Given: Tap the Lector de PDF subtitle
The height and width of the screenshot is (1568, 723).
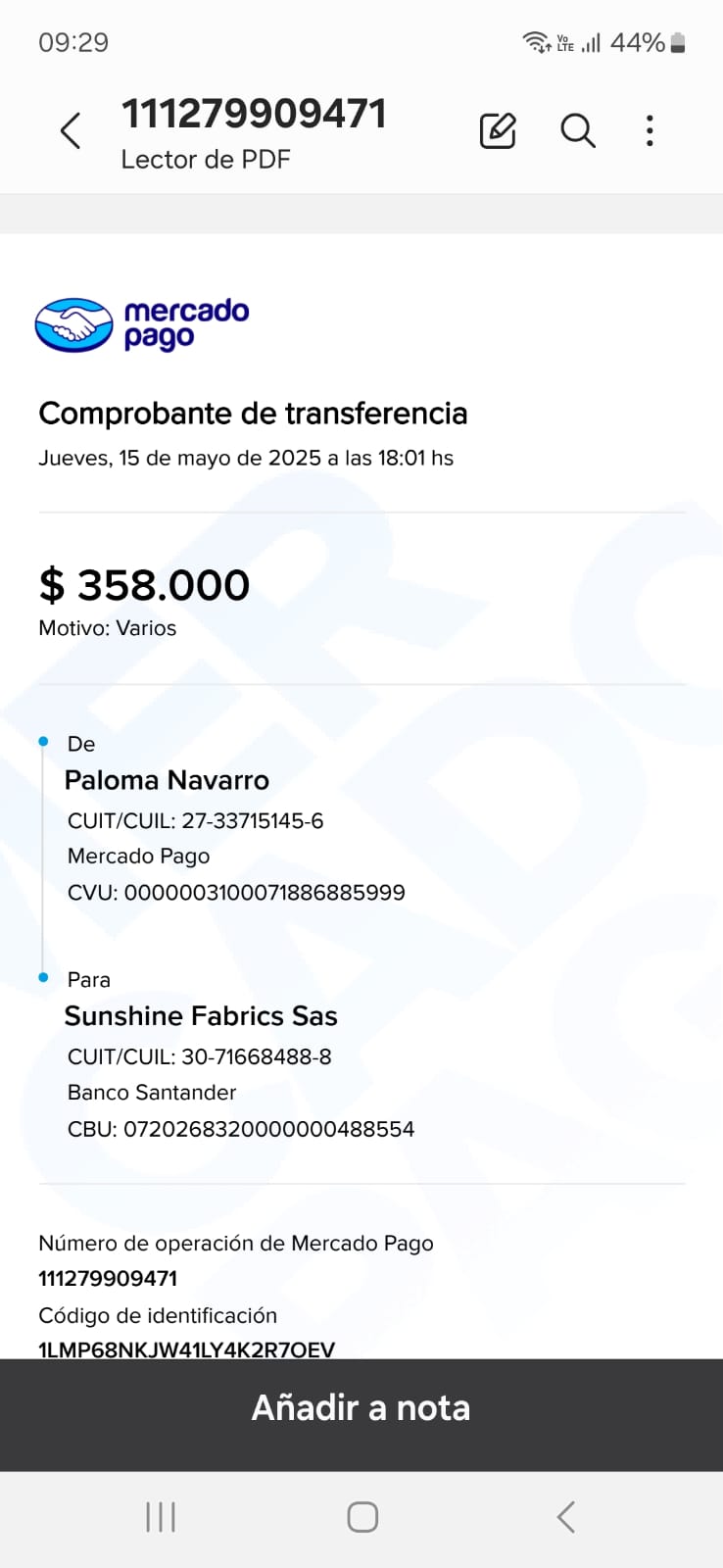Looking at the screenshot, I should pos(206,160).
